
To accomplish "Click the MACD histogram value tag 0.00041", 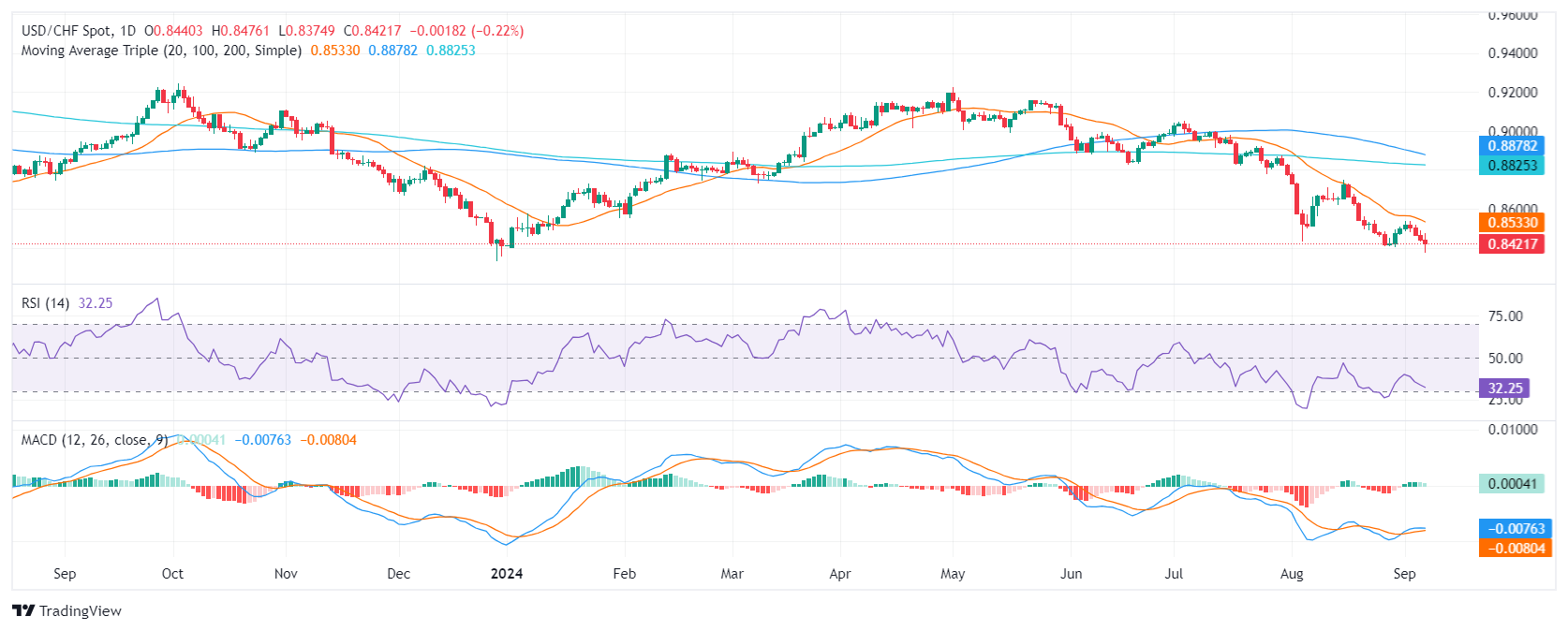I will coord(1511,484).
